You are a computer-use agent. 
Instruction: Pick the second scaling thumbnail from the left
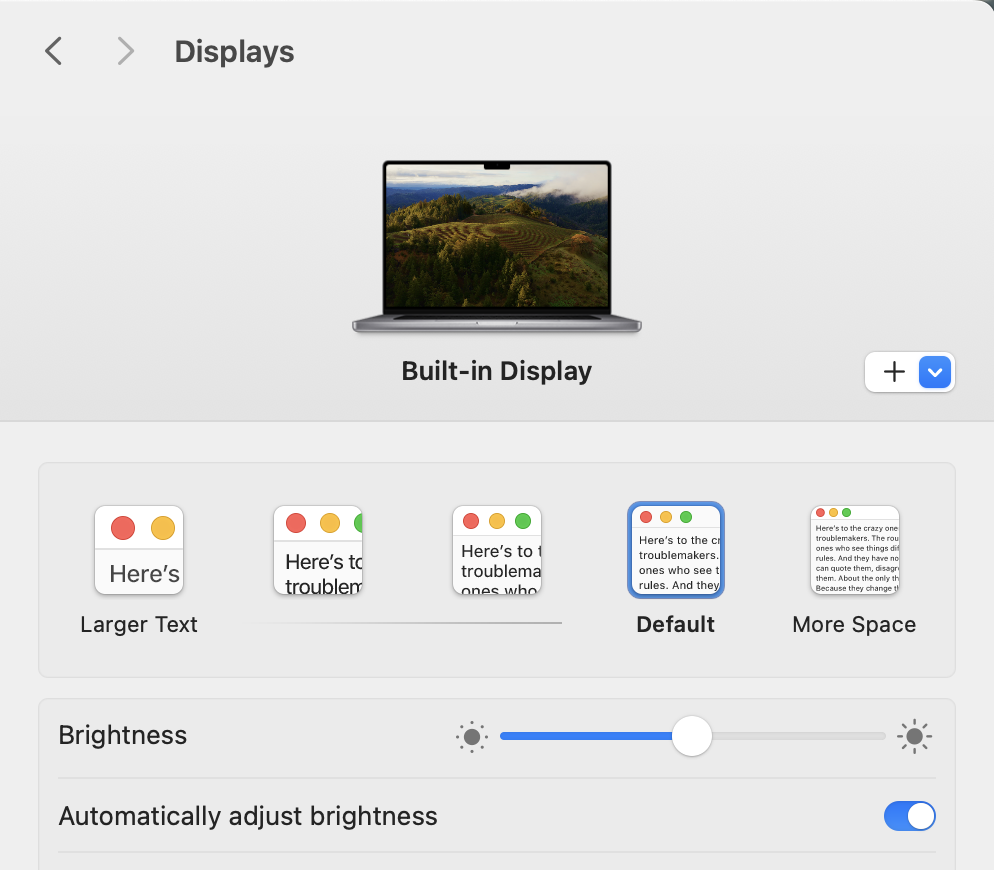(x=318, y=550)
